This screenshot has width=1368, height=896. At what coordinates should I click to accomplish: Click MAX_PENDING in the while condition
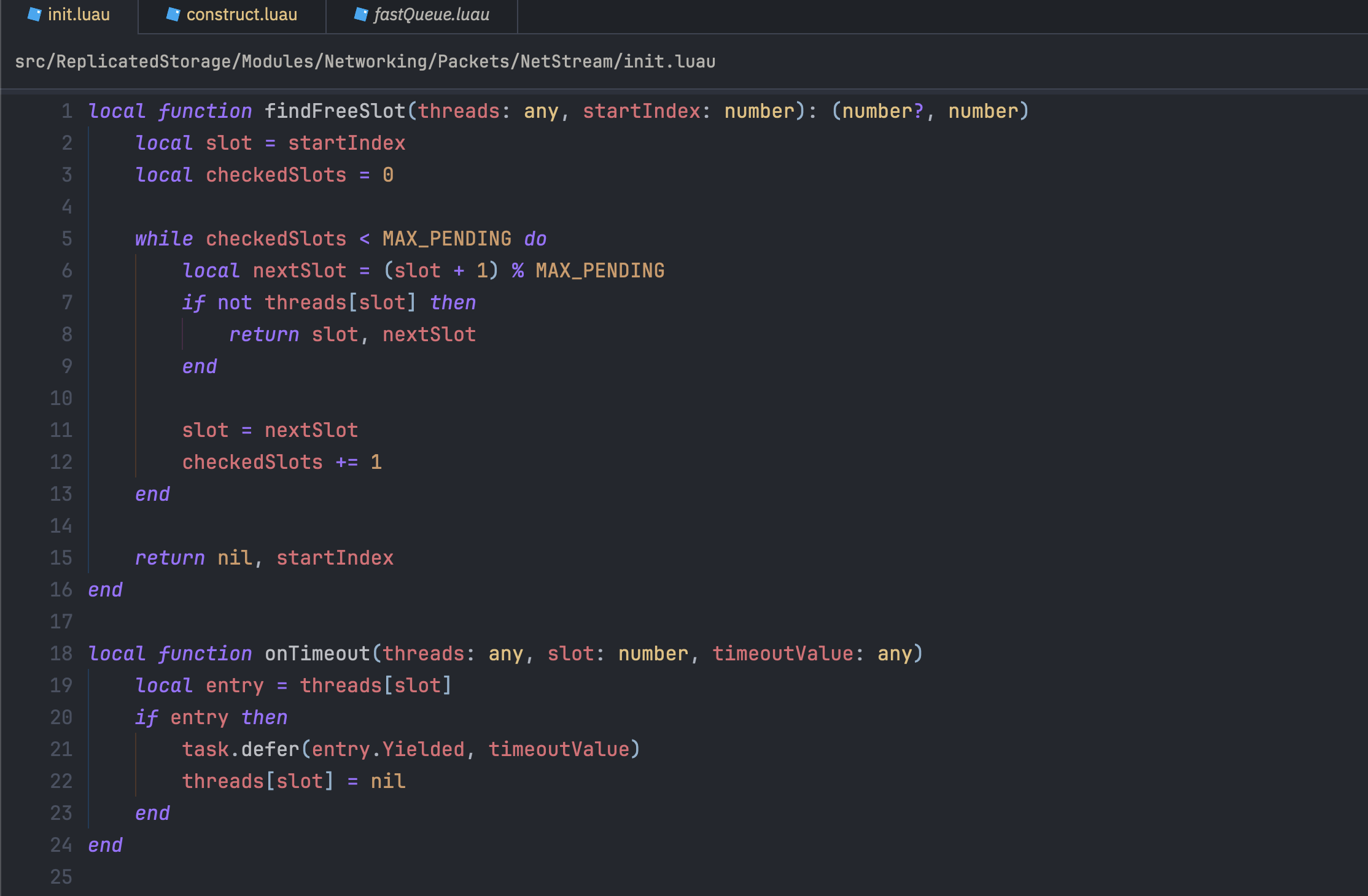(x=447, y=239)
